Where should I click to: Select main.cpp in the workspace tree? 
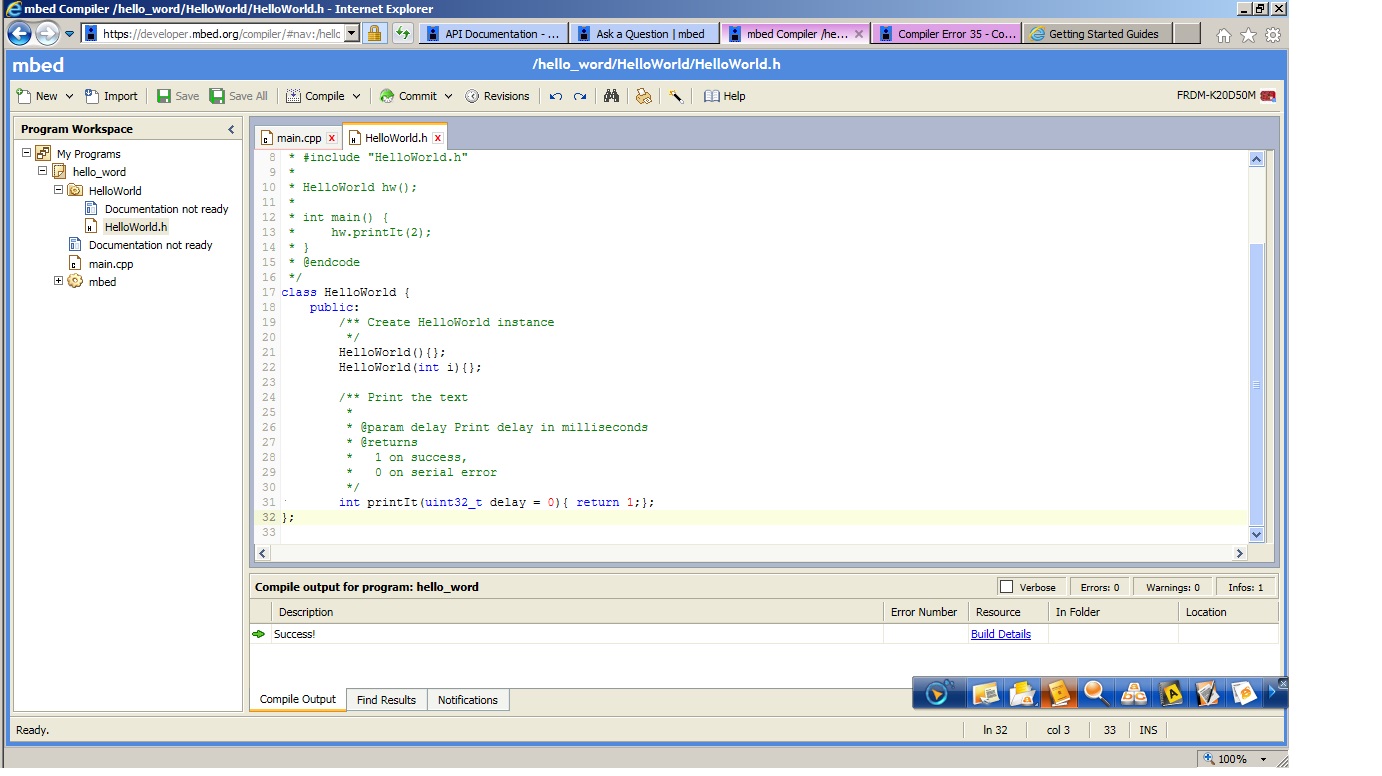point(110,264)
